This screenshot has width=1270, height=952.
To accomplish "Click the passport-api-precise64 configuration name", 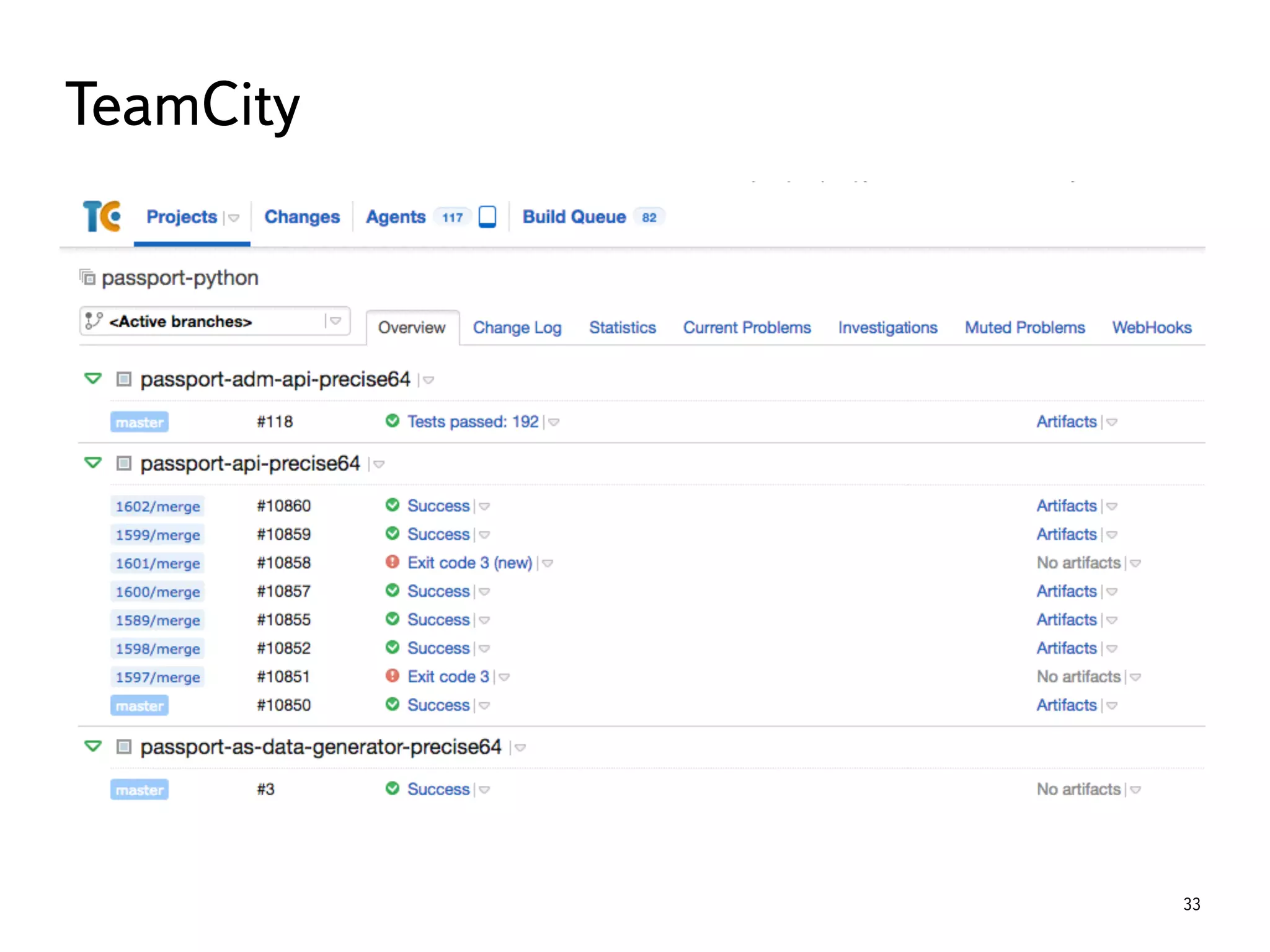I will (250, 464).
